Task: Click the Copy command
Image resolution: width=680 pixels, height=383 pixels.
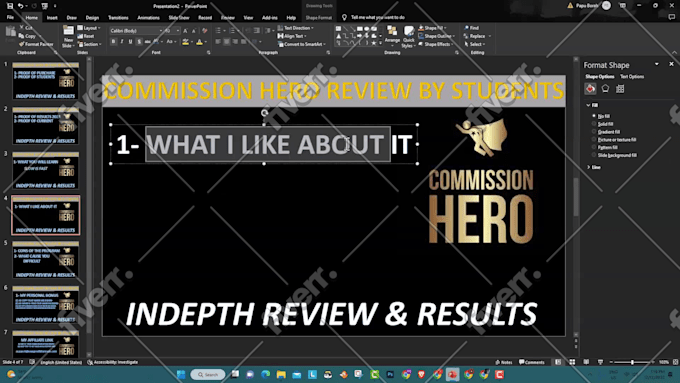Action: (x=28, y=36)
